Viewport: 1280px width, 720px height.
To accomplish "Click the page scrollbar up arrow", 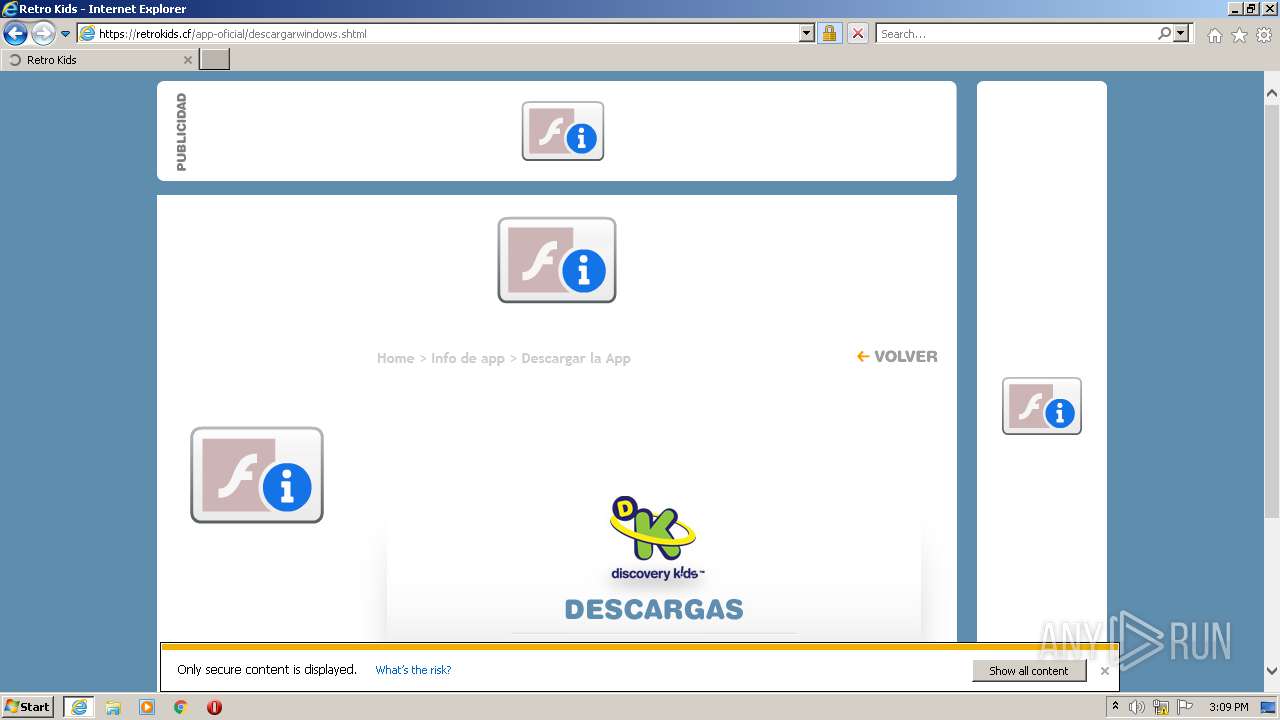I will click(x=1272, y=93).
